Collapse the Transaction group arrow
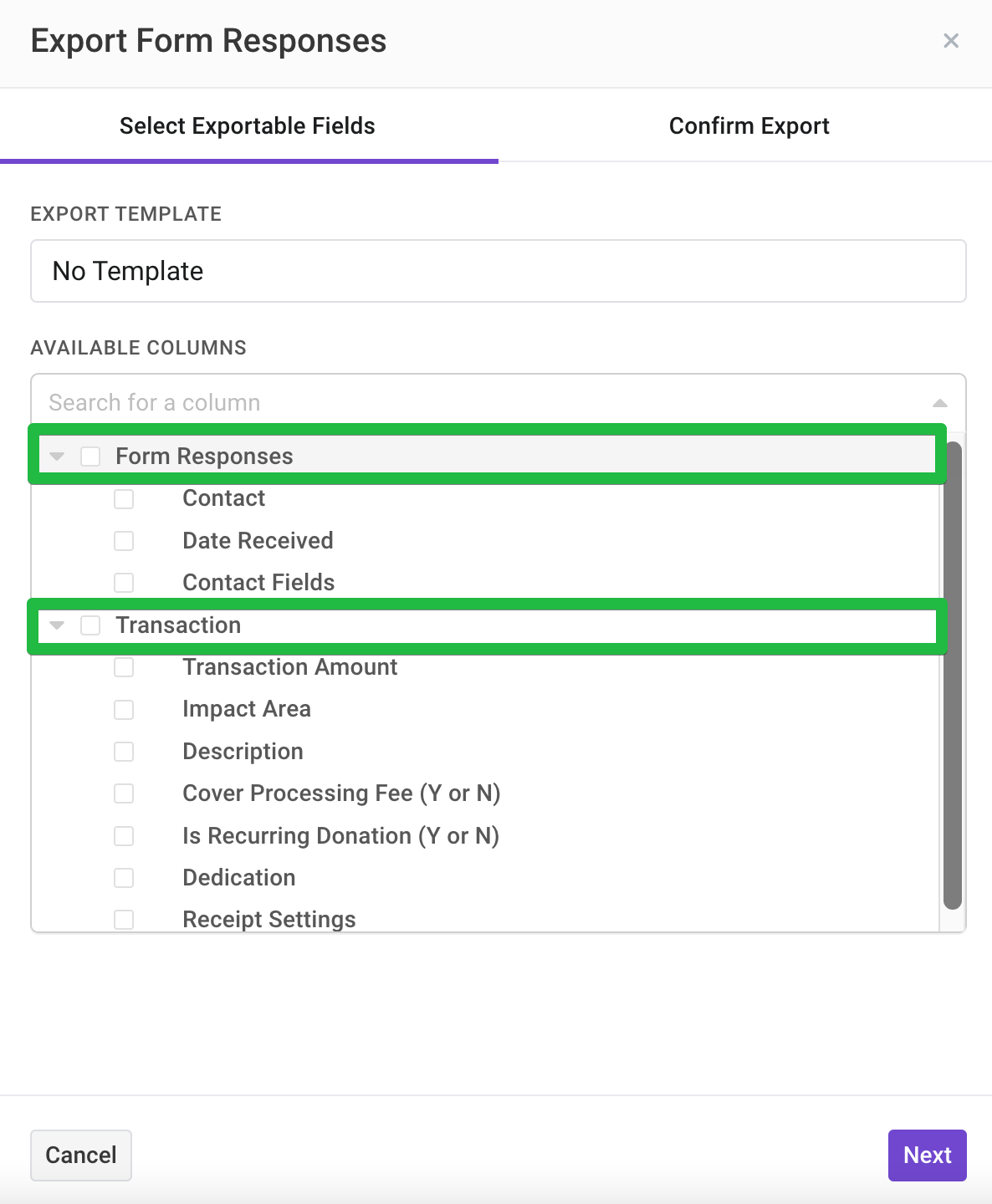992x1204 pixels. (57, 625)
